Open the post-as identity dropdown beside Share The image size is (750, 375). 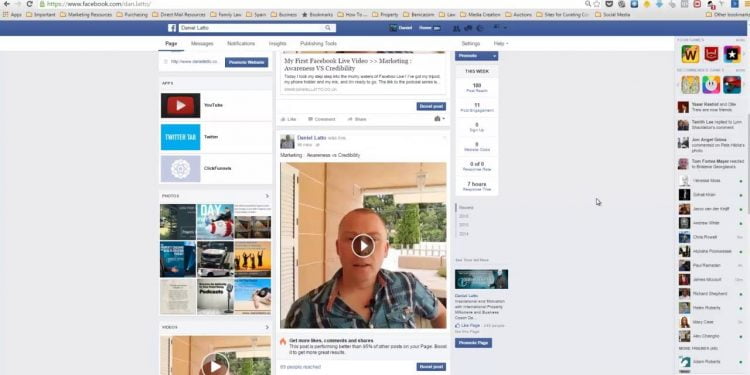(x=439, y=119)
